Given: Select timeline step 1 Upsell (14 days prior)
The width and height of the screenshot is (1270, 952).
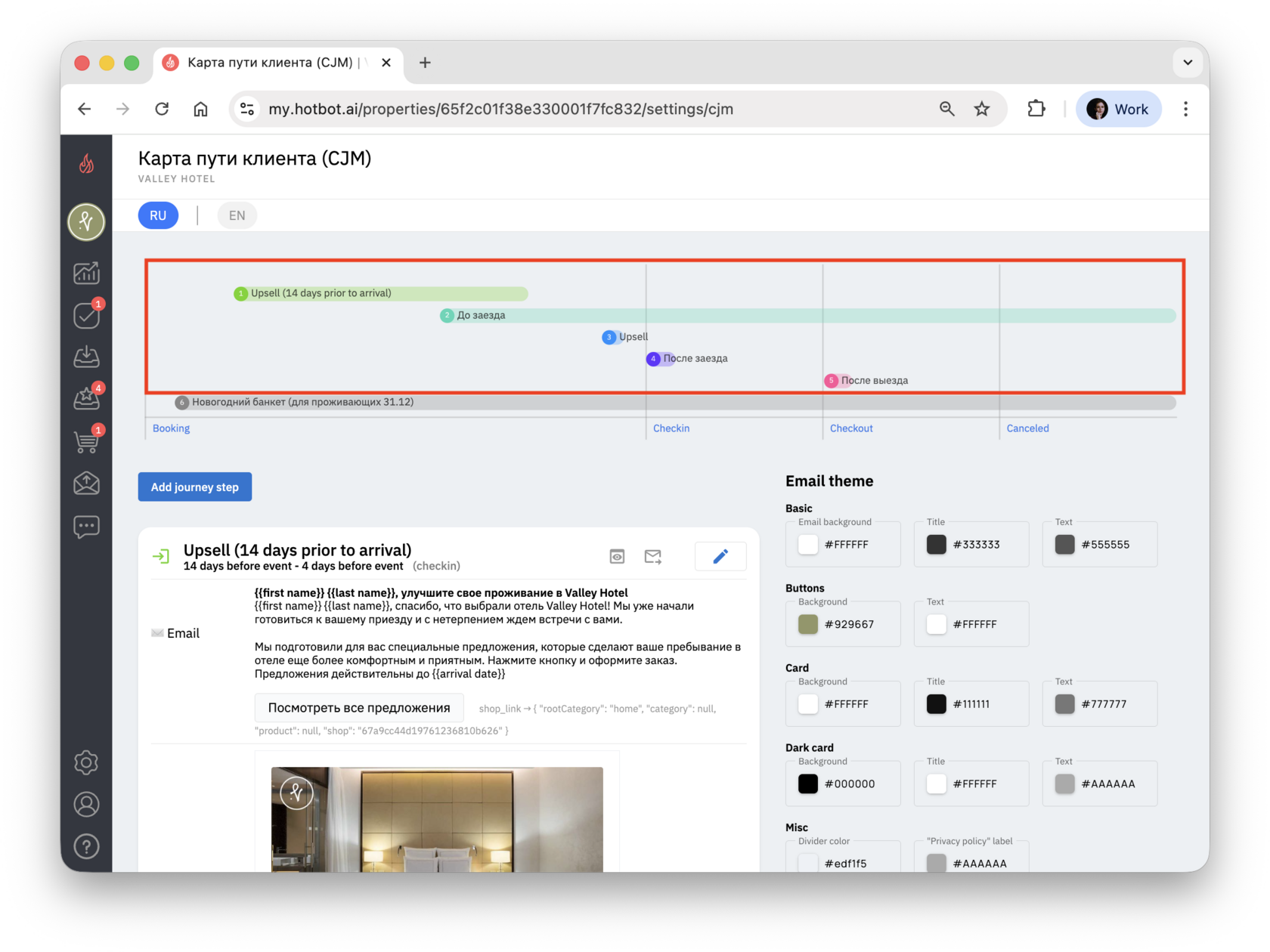Looking at the screenshot, I should click(x=380, y=293).
